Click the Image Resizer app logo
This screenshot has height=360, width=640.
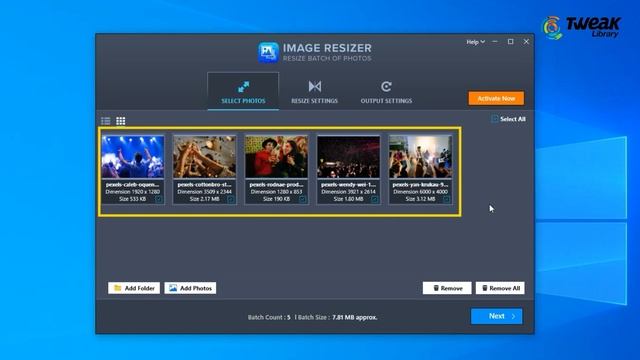(268, 52)
